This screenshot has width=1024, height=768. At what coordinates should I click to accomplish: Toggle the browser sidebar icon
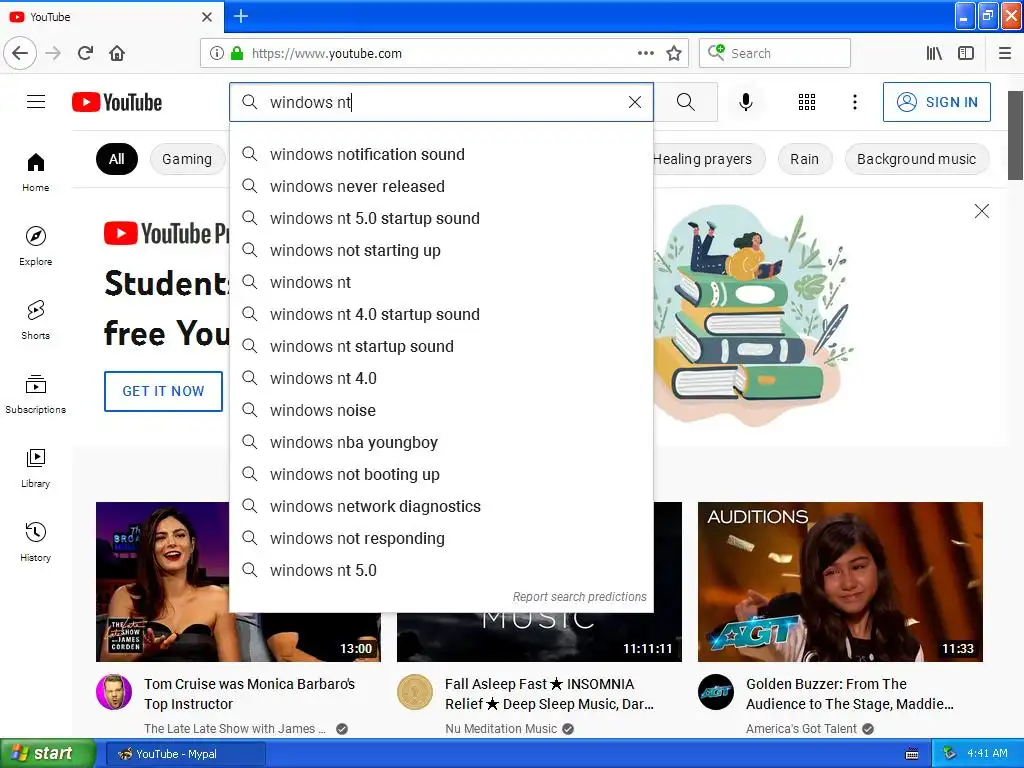966,53
